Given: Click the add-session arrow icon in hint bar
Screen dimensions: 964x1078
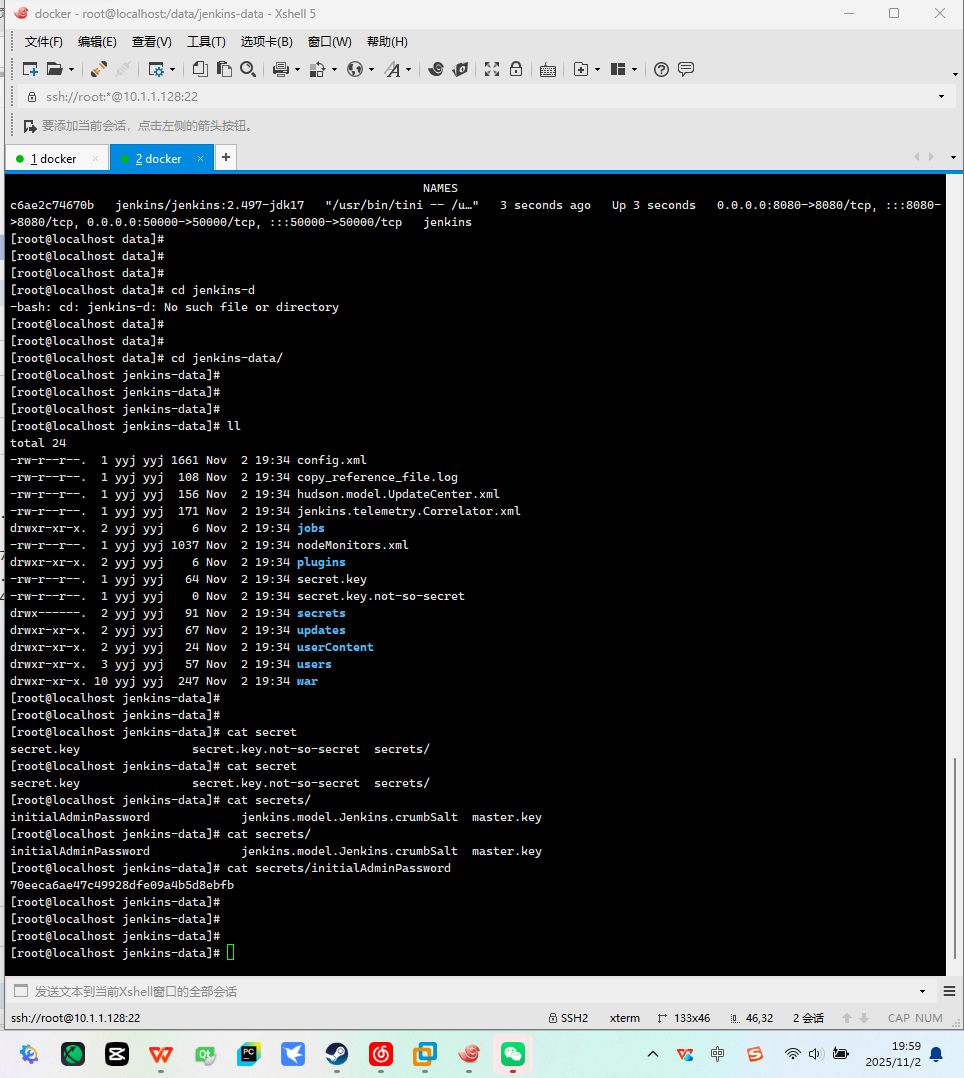Looking at the screenshot, I should (30, 126).
